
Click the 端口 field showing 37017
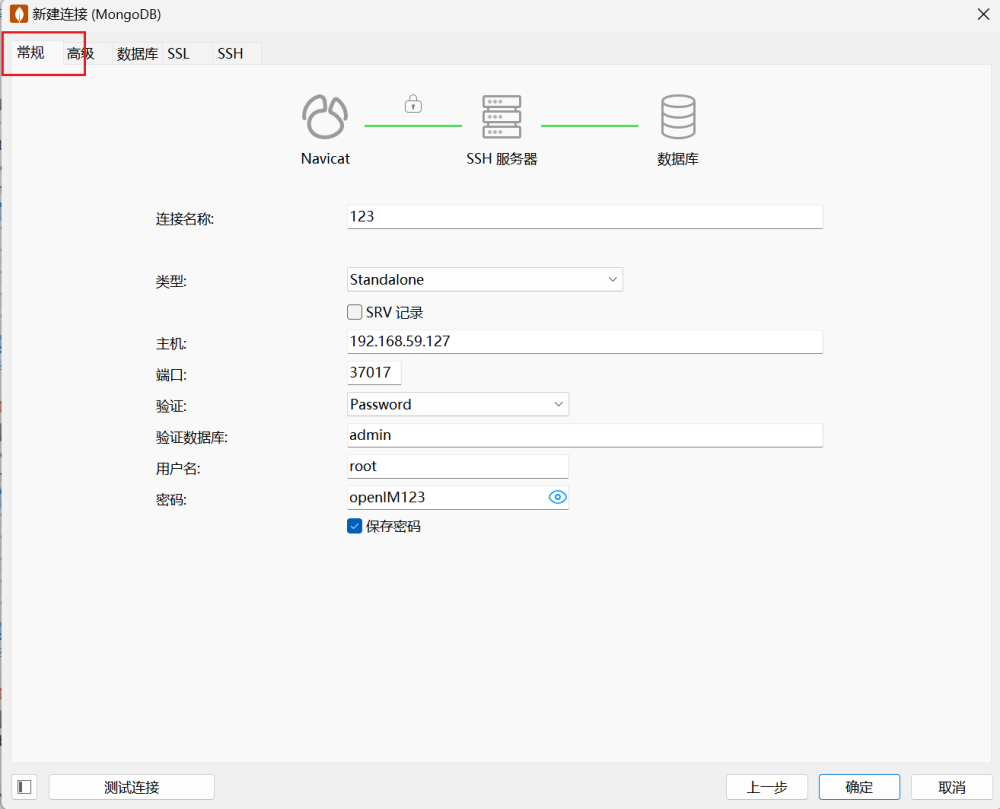pos(374,373)
